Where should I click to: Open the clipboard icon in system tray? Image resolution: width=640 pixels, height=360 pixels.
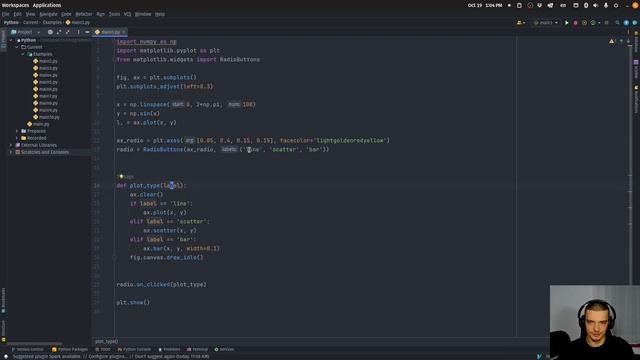tap(519, 5)
